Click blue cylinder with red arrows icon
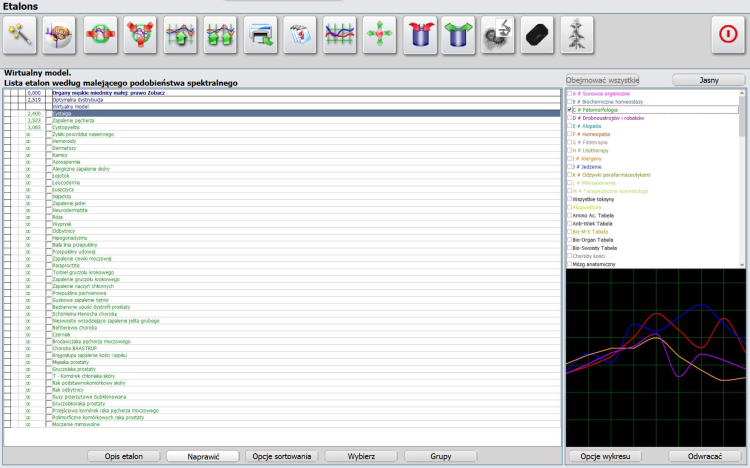Screen dimensions: 750x468 coord(419,35)
